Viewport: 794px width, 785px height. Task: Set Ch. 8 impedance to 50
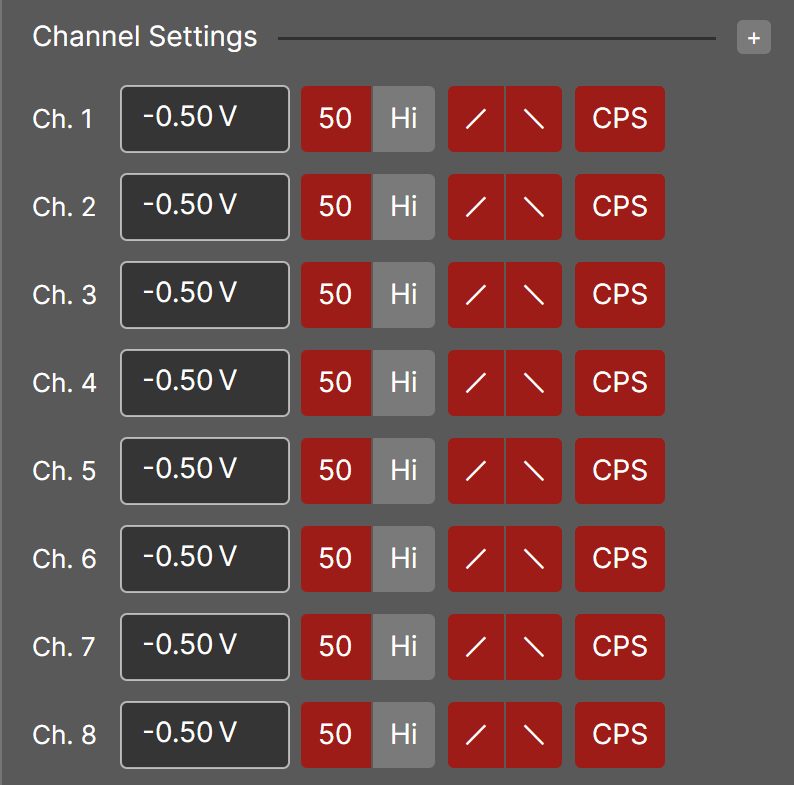pos(336,735)
